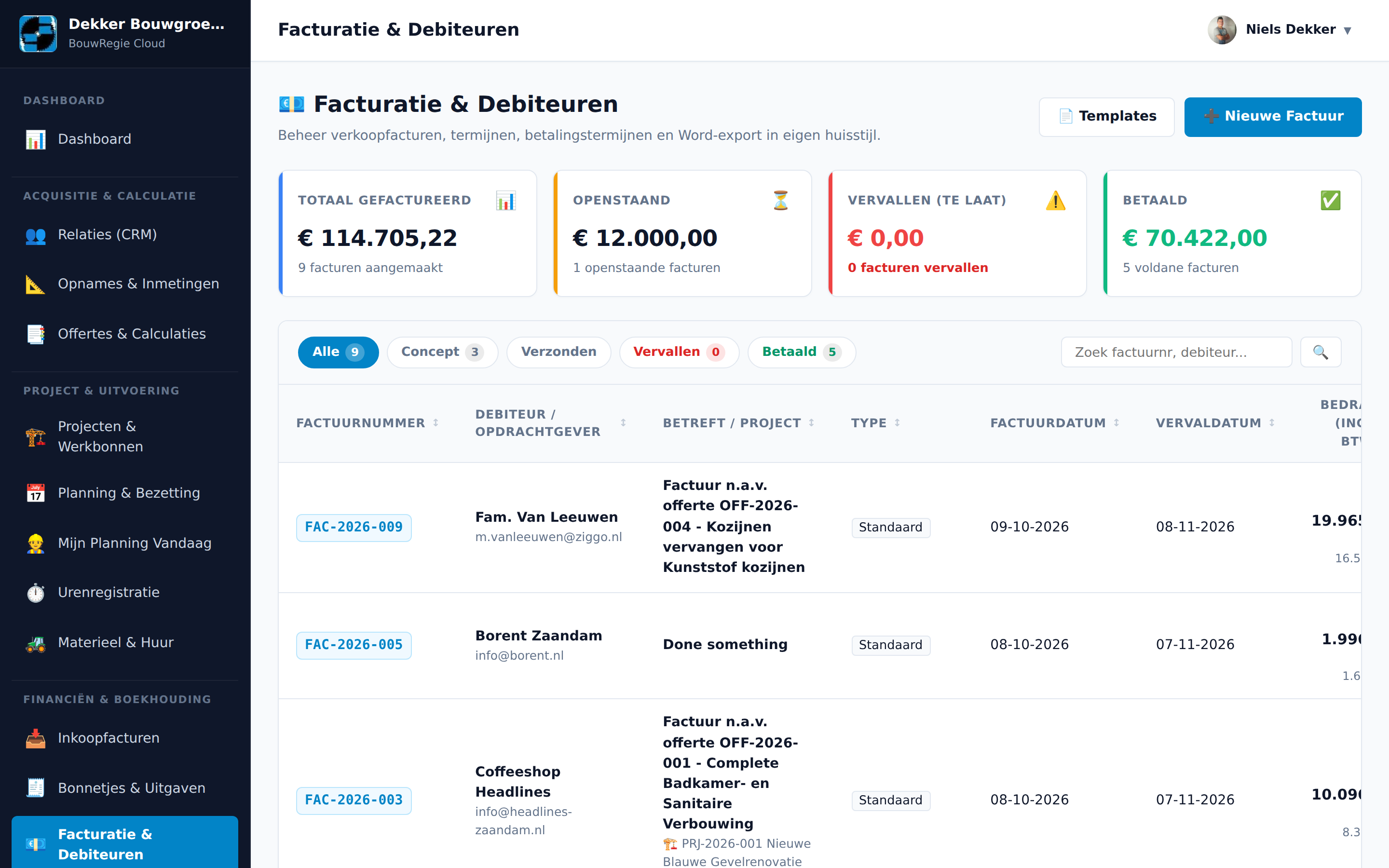Image resolution: width=1389 pixels, height=868 pixels.
Task: Click the hourglass icon on Openstaand card
Action: click(x=781, y=201)
